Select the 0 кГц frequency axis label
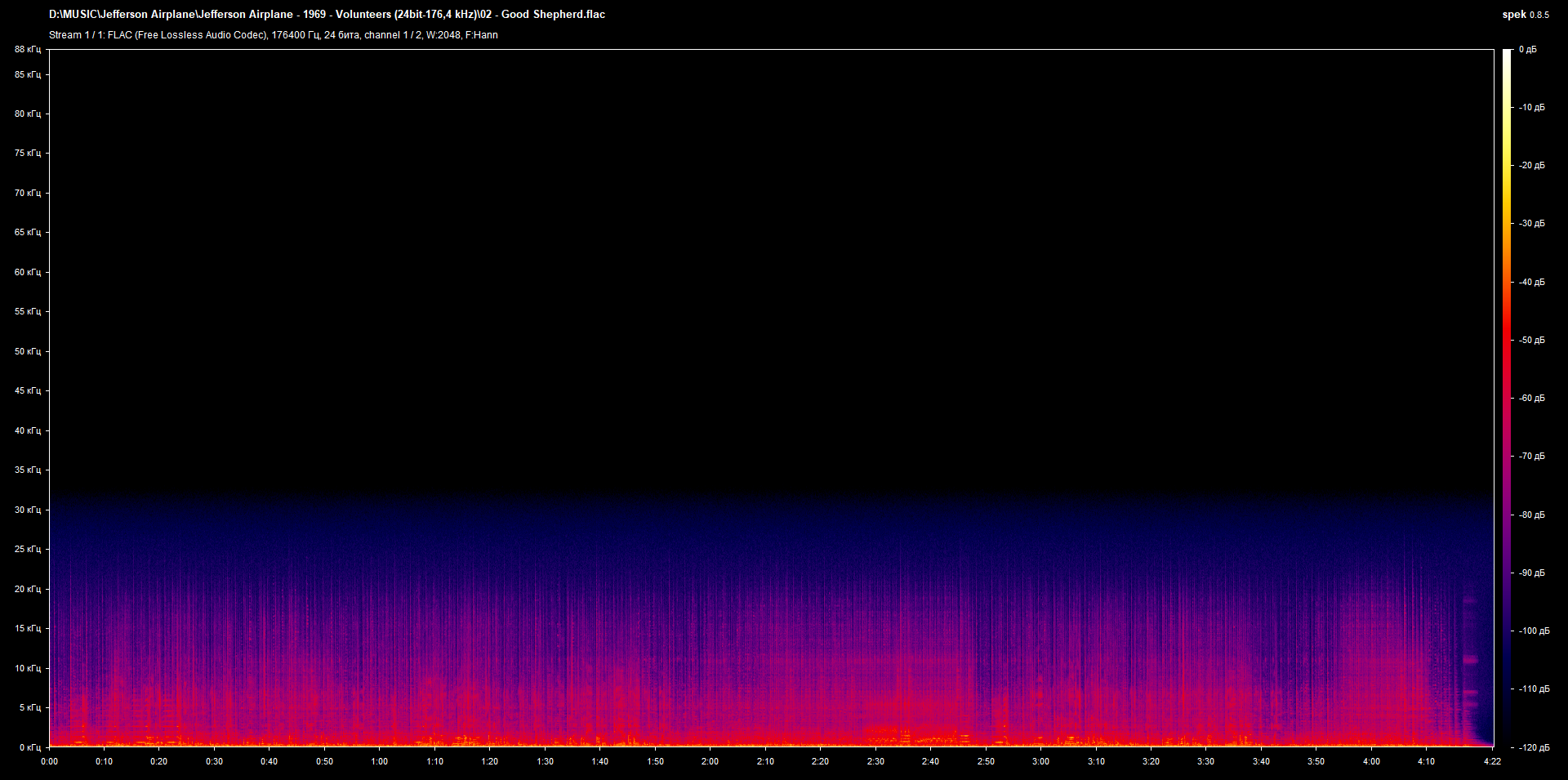 pyautogui.click(x=30, y=747)
